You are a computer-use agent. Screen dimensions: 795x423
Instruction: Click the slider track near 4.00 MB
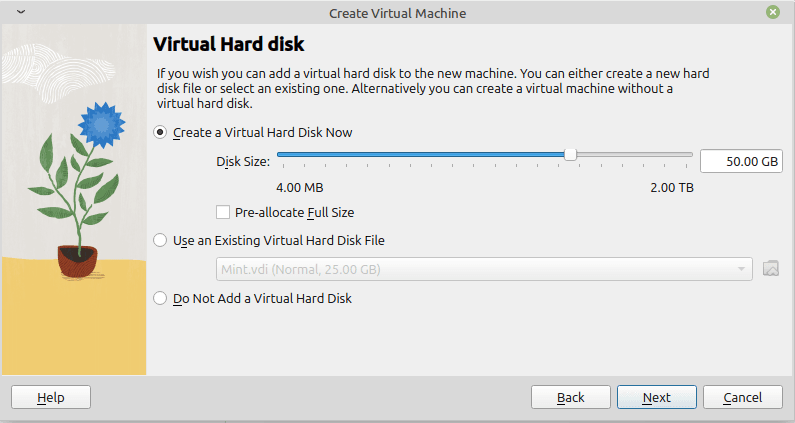click(287, 155)
